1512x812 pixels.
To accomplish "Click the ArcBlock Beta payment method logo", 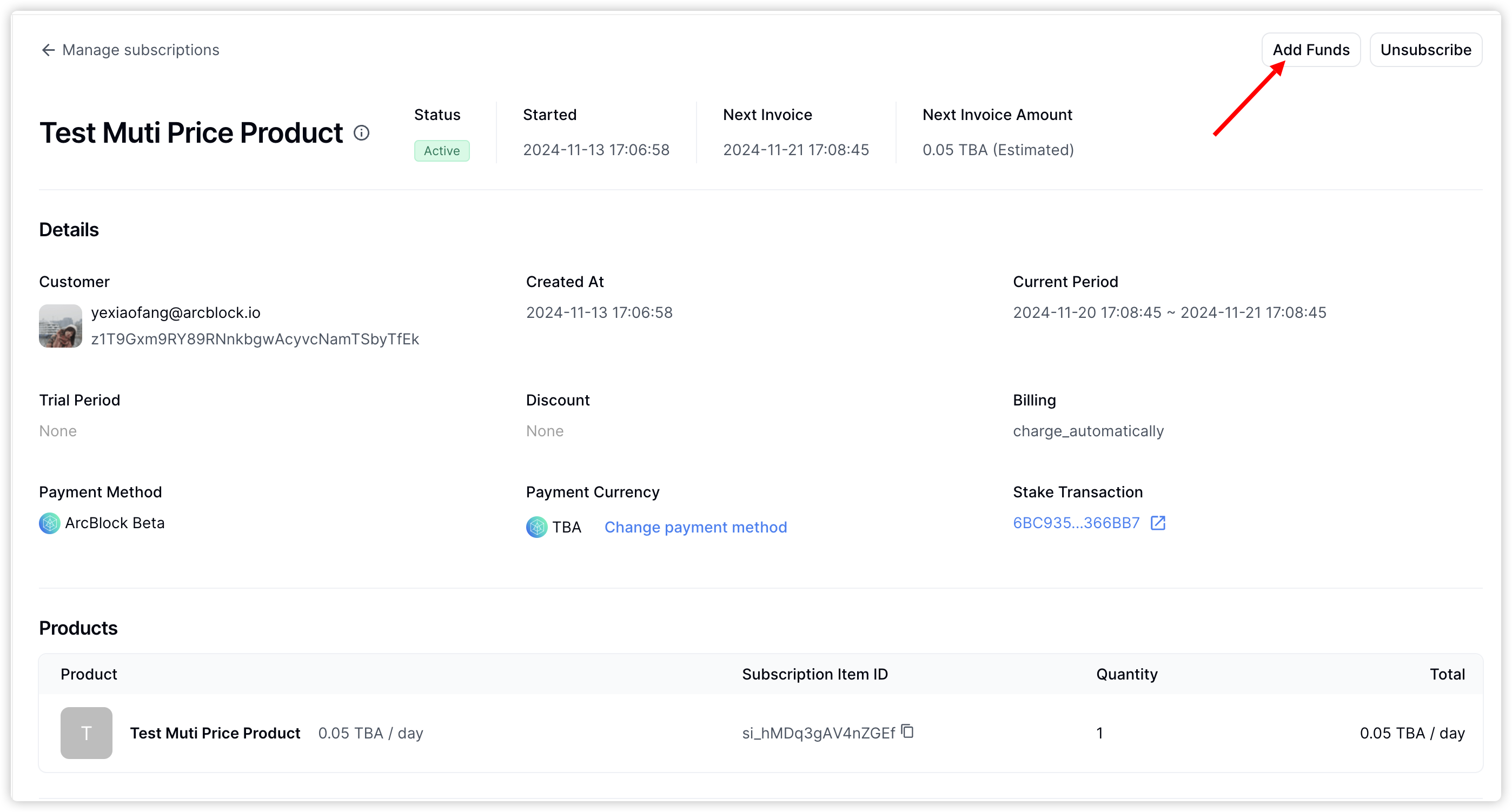I will (x=49, y=523).
